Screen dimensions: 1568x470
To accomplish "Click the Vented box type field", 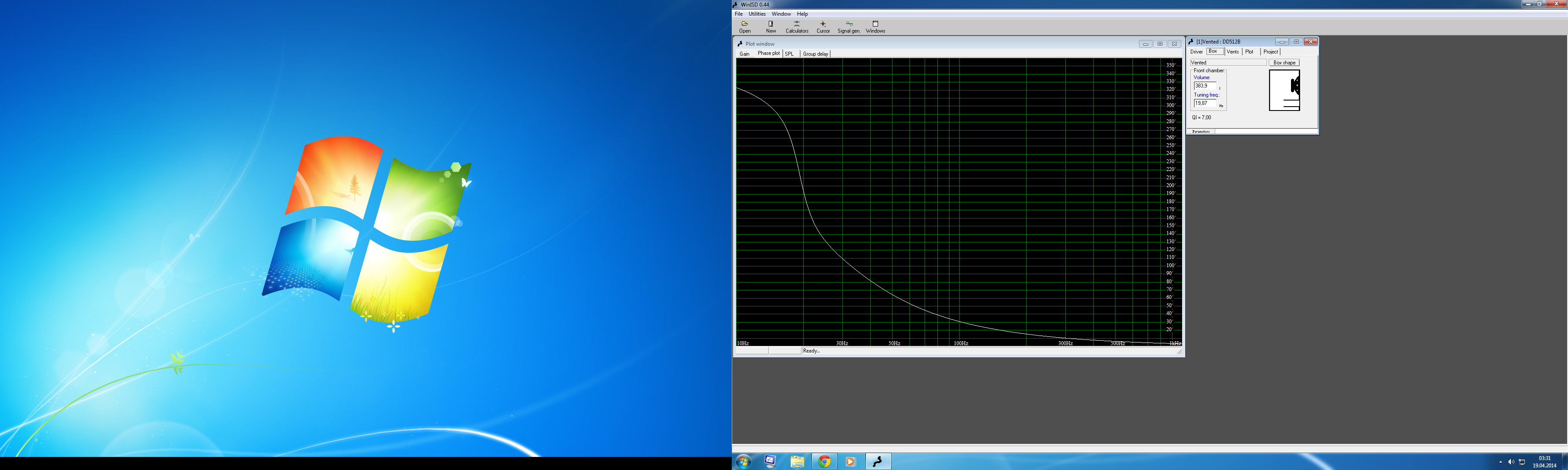I will tap(1228, 63).
